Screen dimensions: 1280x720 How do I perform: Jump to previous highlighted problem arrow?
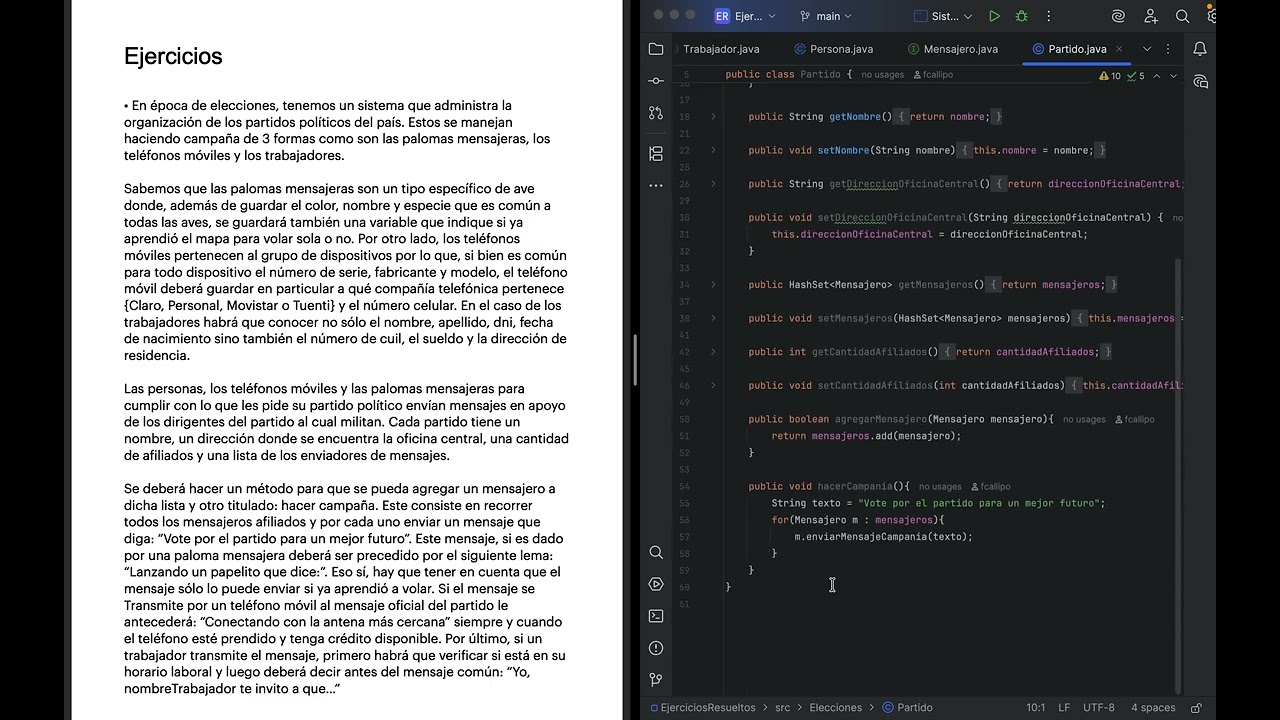coord(1156,75)
